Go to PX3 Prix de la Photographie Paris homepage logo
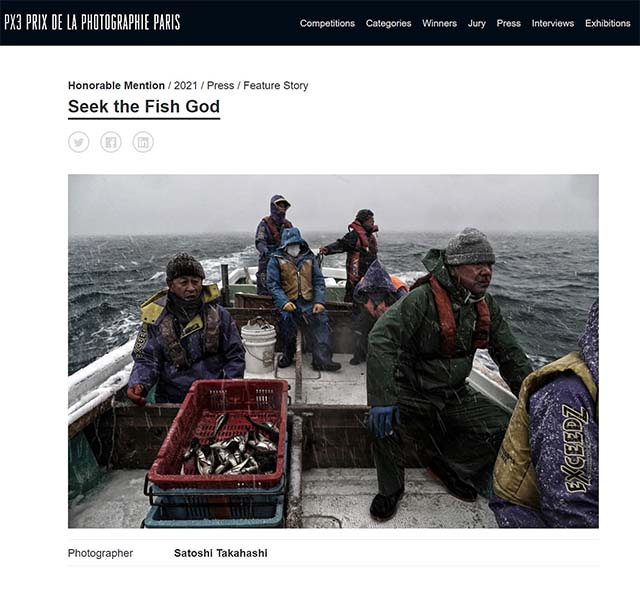This screenshot has height=589, width=640. (92, 22)
